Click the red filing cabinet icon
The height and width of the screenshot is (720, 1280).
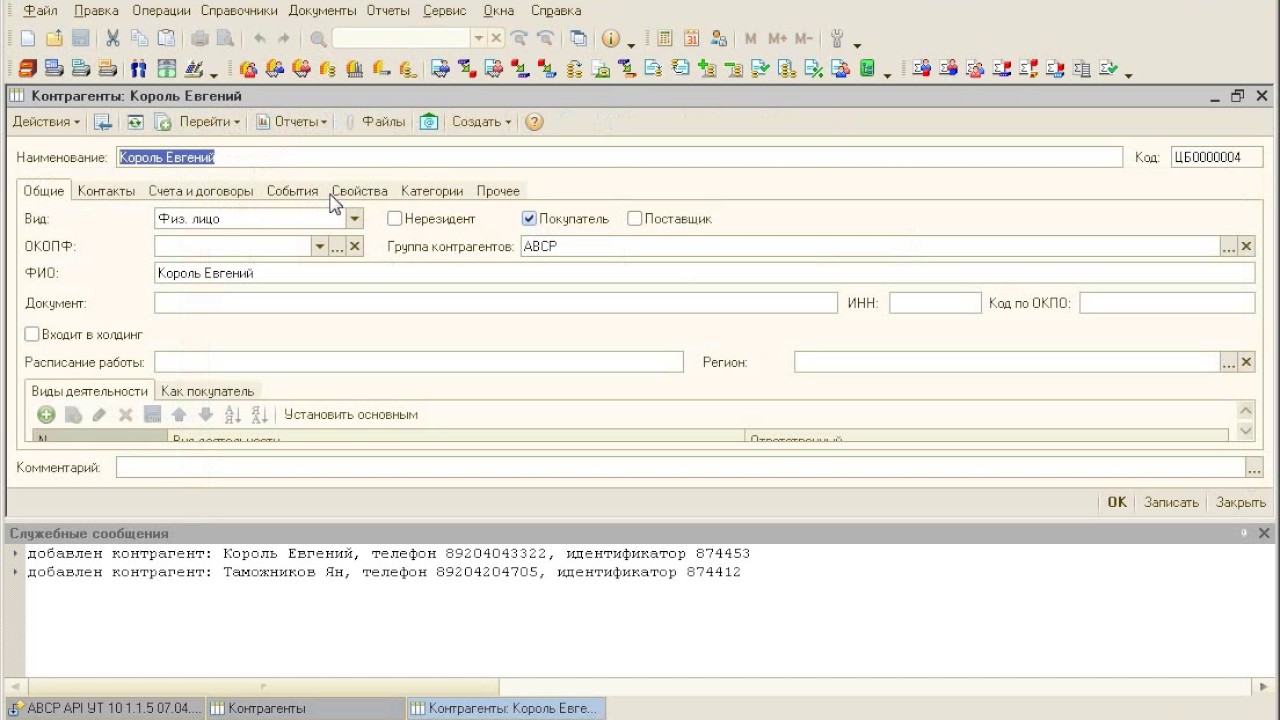27,69
